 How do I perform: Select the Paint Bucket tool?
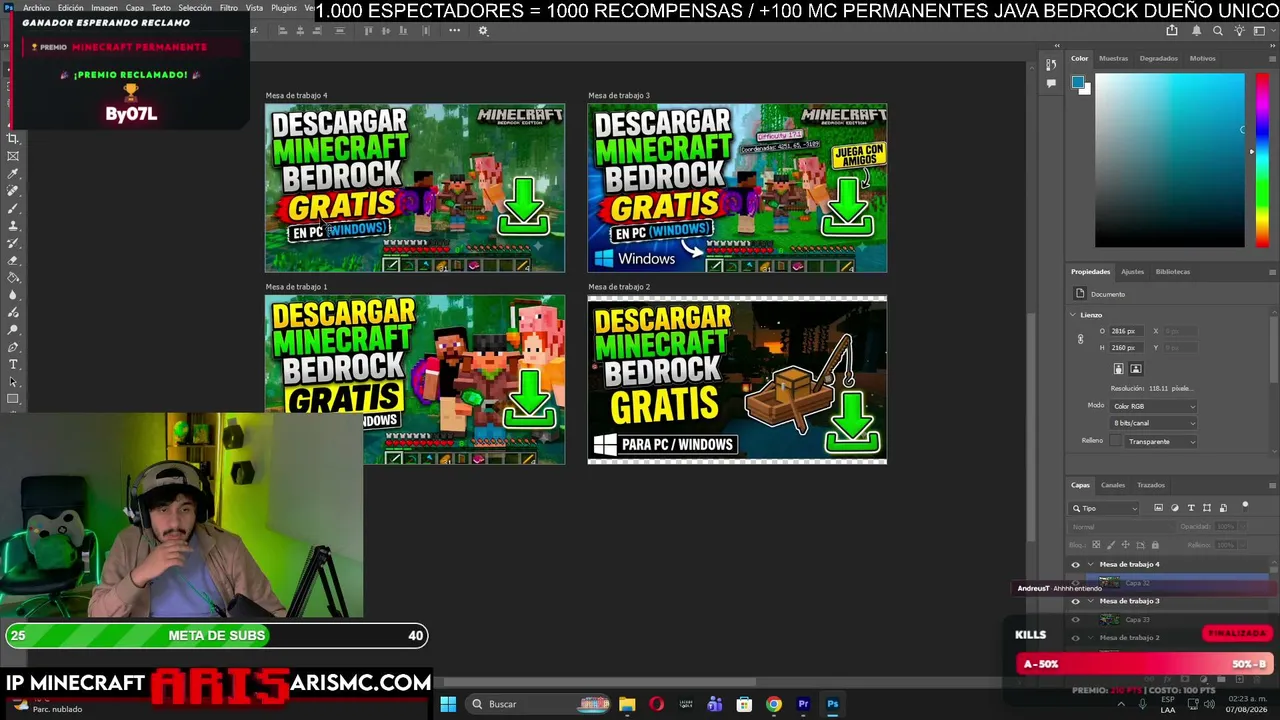point(13,278)
